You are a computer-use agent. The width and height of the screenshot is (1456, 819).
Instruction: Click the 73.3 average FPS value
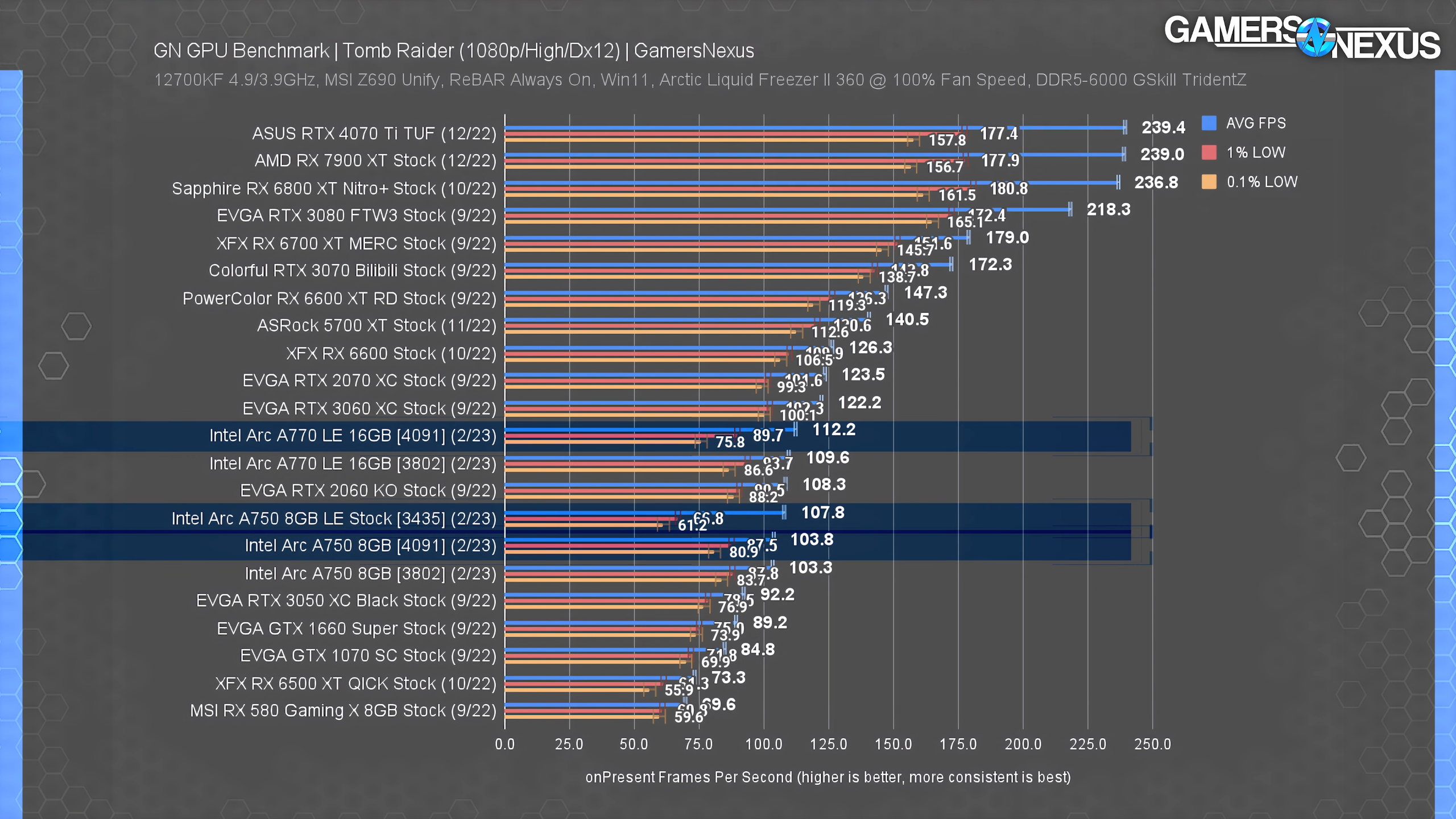[x=729, y=678]
